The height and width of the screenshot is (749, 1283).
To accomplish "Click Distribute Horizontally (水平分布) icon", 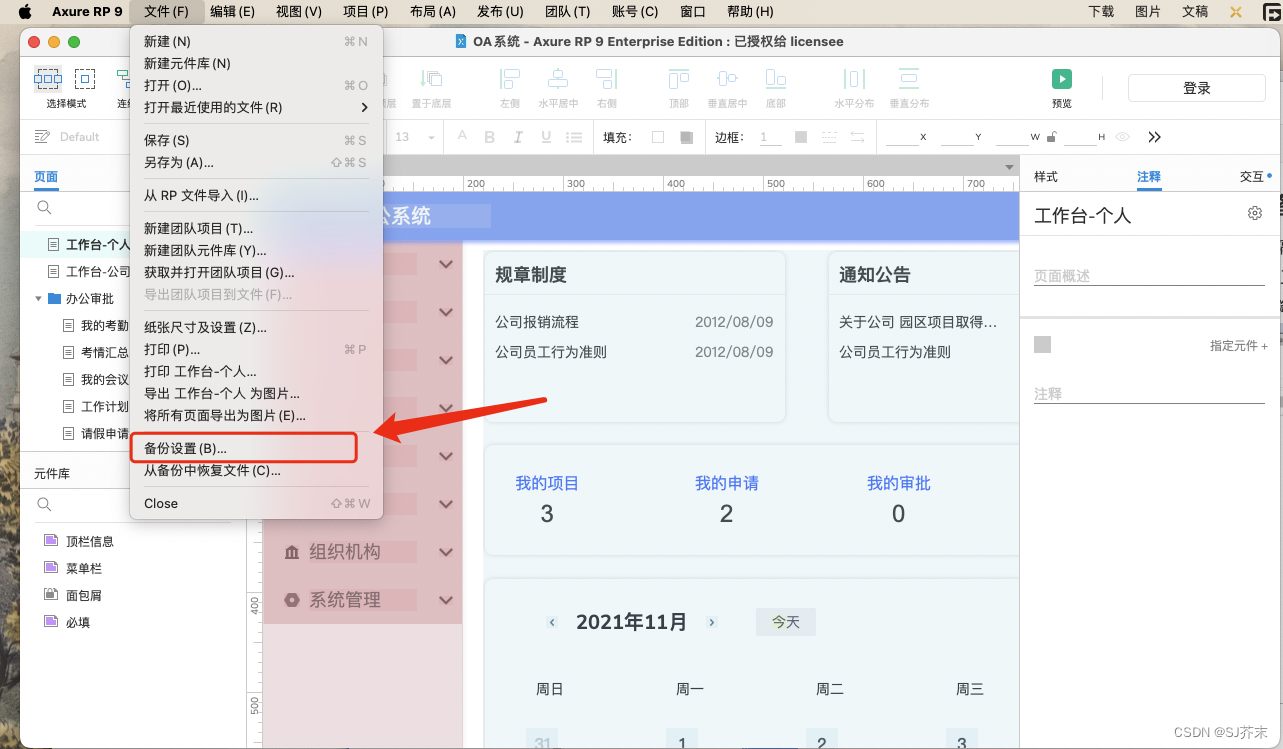I will tap(854, 78).
